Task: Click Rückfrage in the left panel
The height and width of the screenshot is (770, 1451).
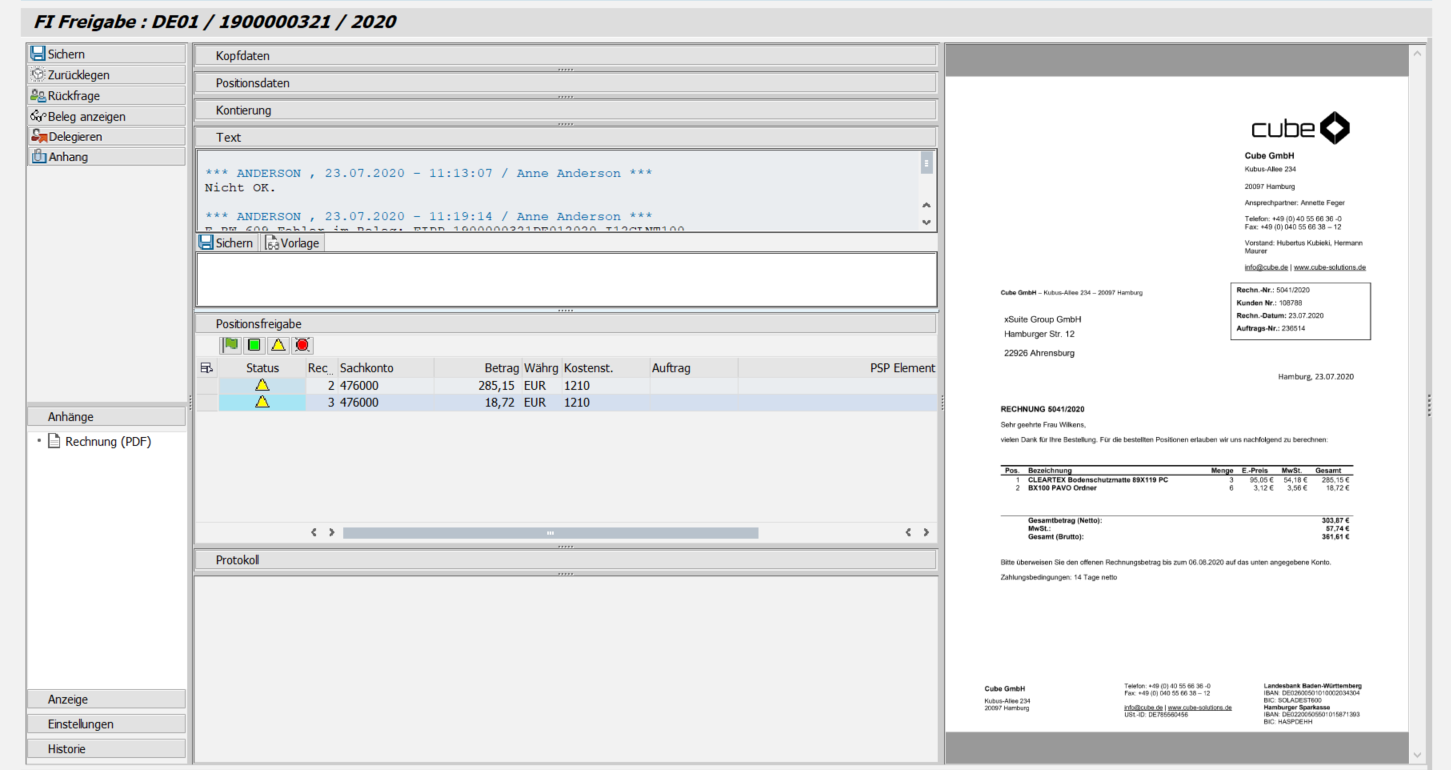Action: [106, 95]
